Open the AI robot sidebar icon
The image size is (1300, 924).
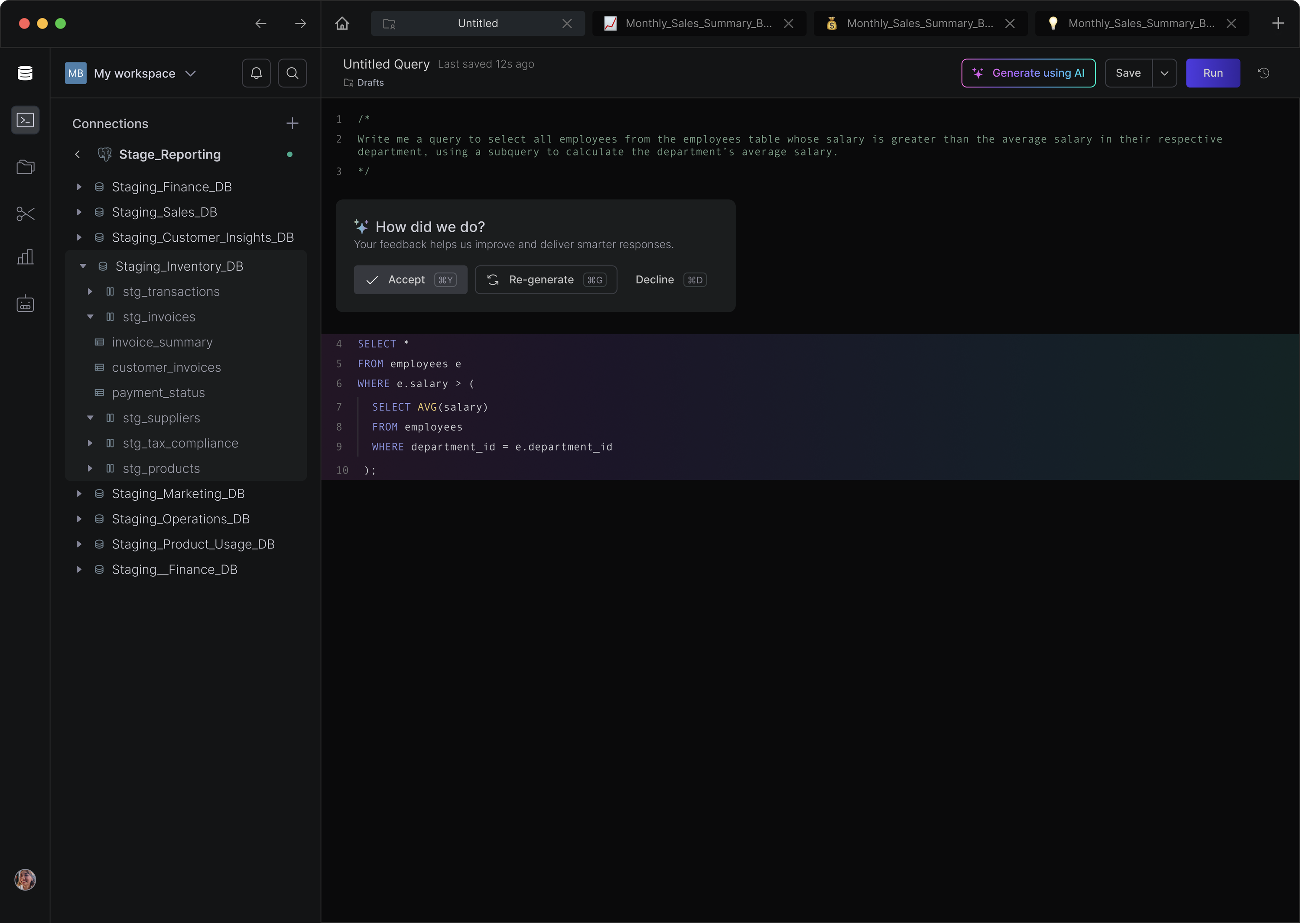[25, 304]
